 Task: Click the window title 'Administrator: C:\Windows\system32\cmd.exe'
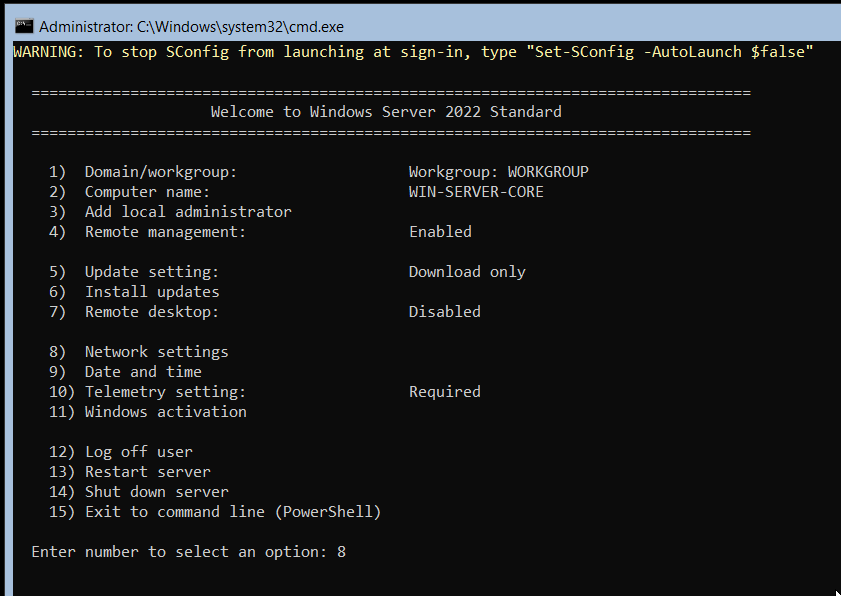[191, 26]
